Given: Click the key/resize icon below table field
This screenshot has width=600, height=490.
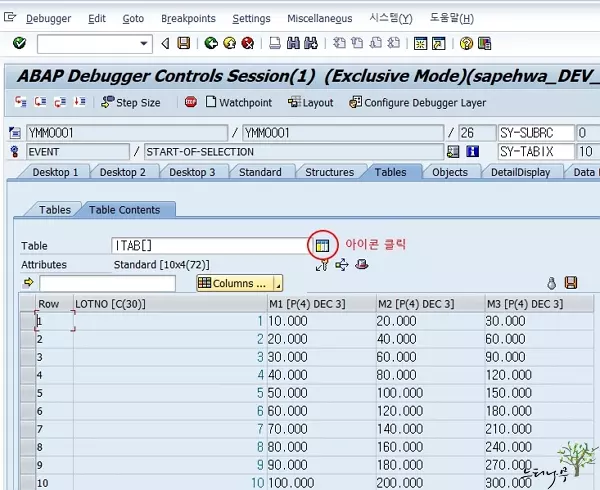Looking at the screenshot, I should pyautogui.click(x=322, y=265).
